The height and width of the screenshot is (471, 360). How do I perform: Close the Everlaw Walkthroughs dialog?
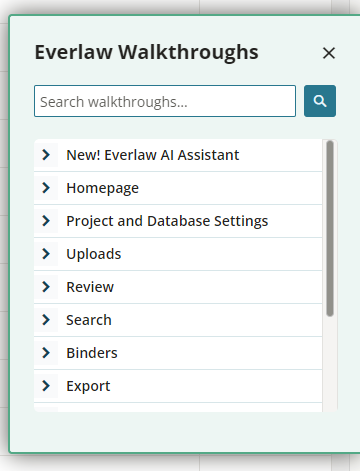[x=329, y=53]
